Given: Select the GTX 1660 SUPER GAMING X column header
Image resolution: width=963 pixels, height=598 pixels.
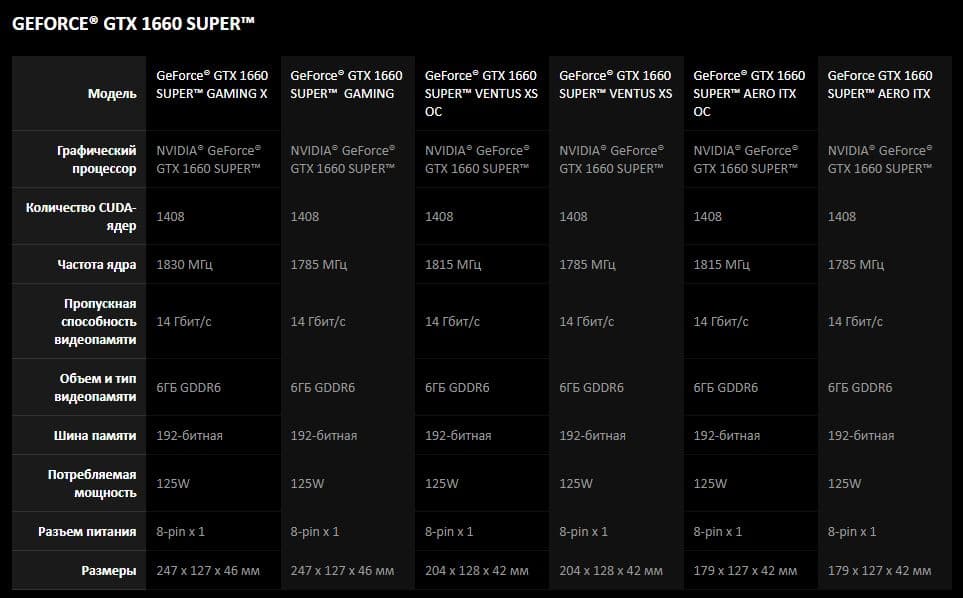Looking at the screenshot, I should [212, 84].
